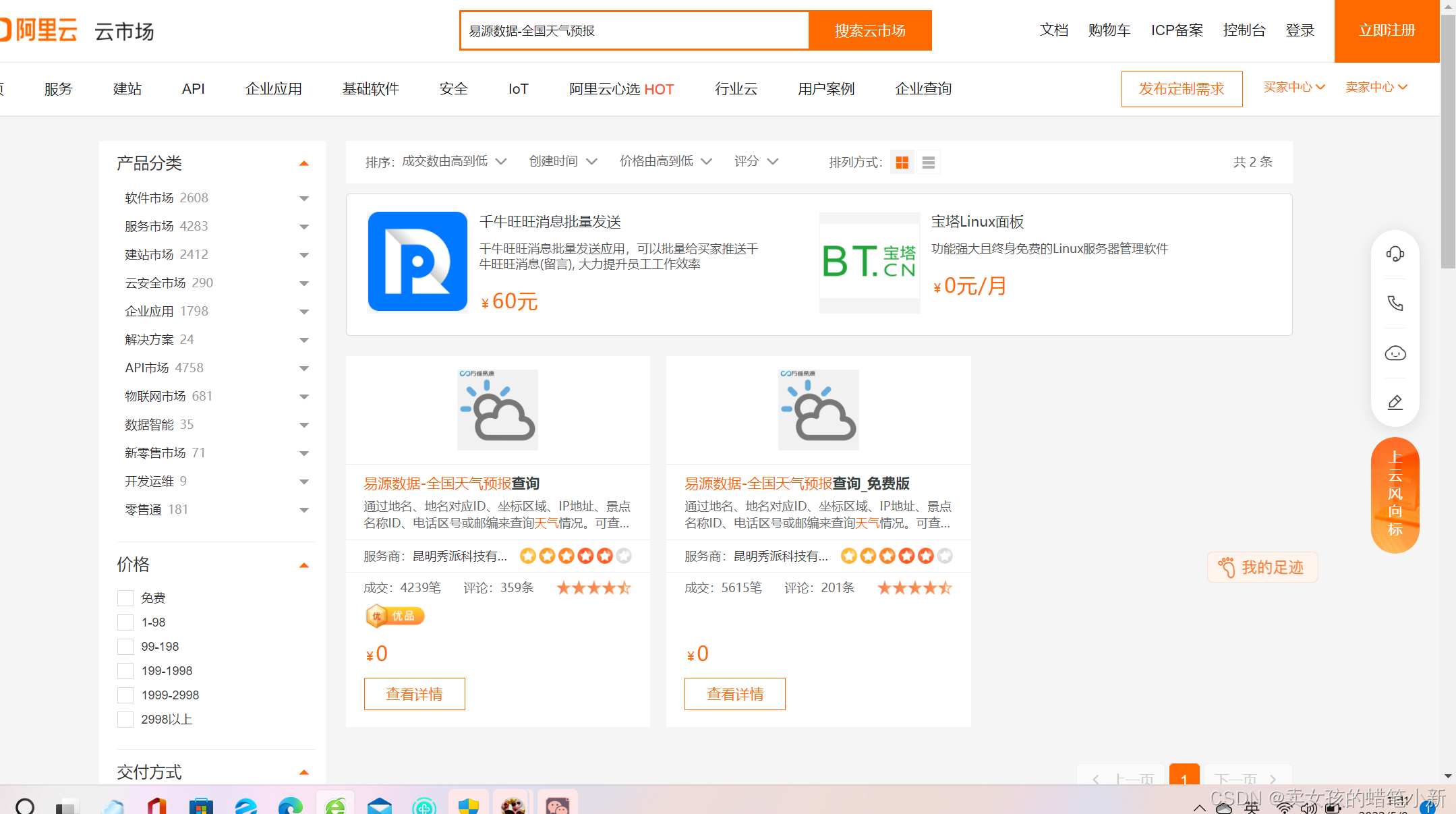Open the IoT menu item

click(x=518, y=89)
